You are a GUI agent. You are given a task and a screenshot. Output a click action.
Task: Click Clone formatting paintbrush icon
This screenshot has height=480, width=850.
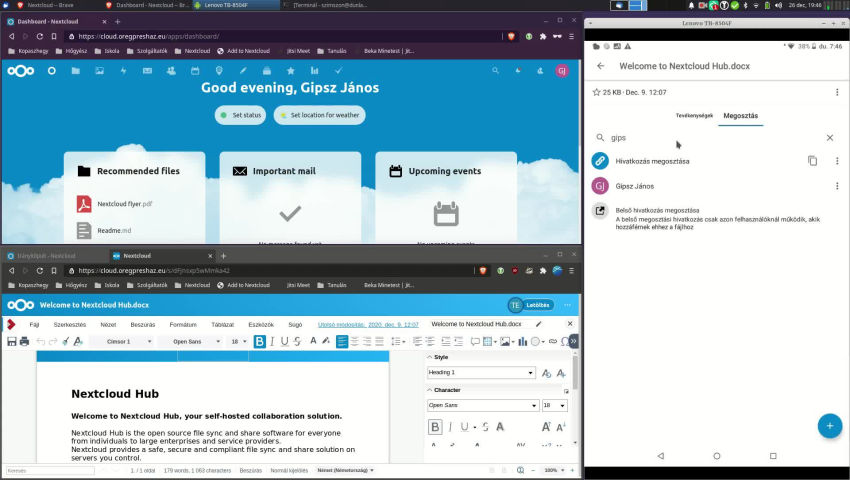pos(66,341)
